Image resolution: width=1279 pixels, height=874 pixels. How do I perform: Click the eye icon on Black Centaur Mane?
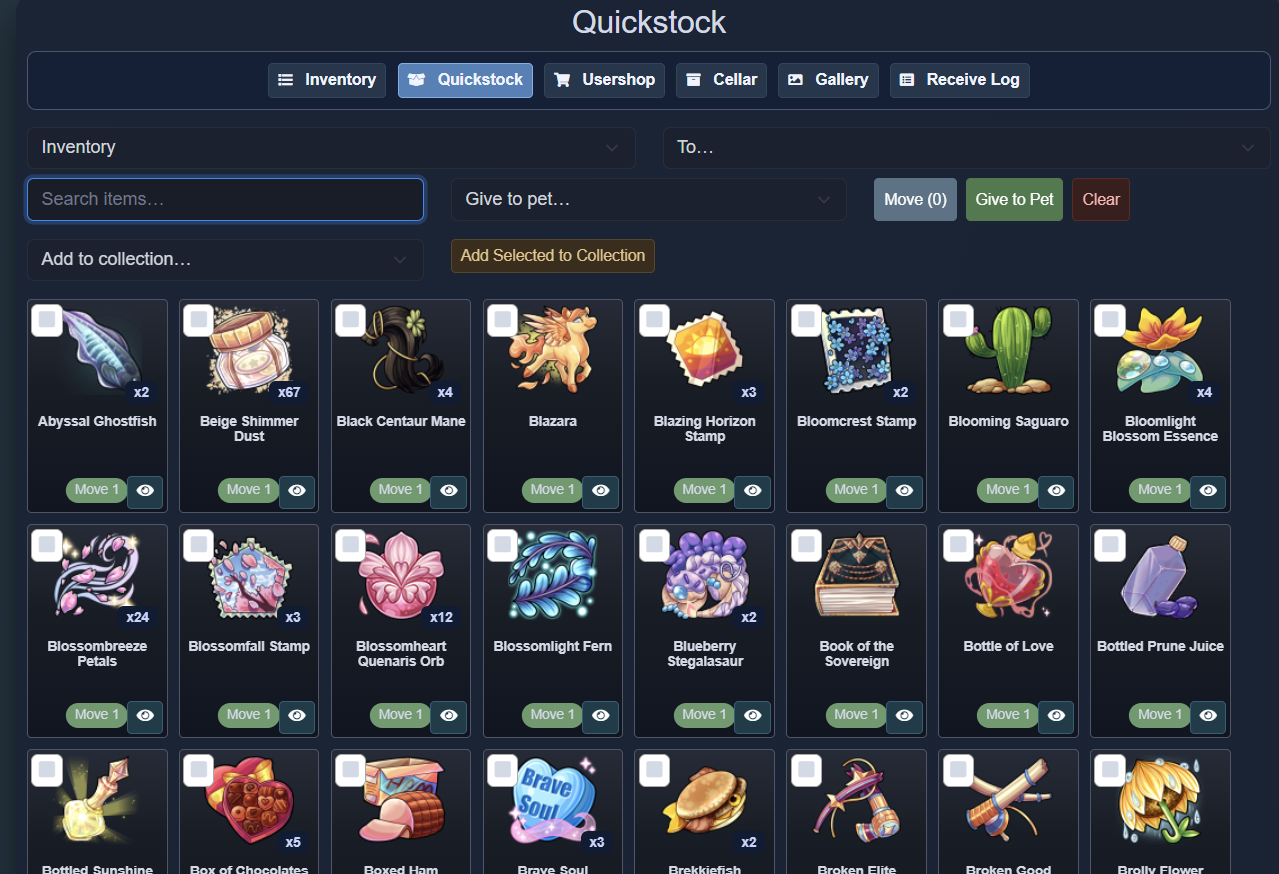tap(448, 490)
